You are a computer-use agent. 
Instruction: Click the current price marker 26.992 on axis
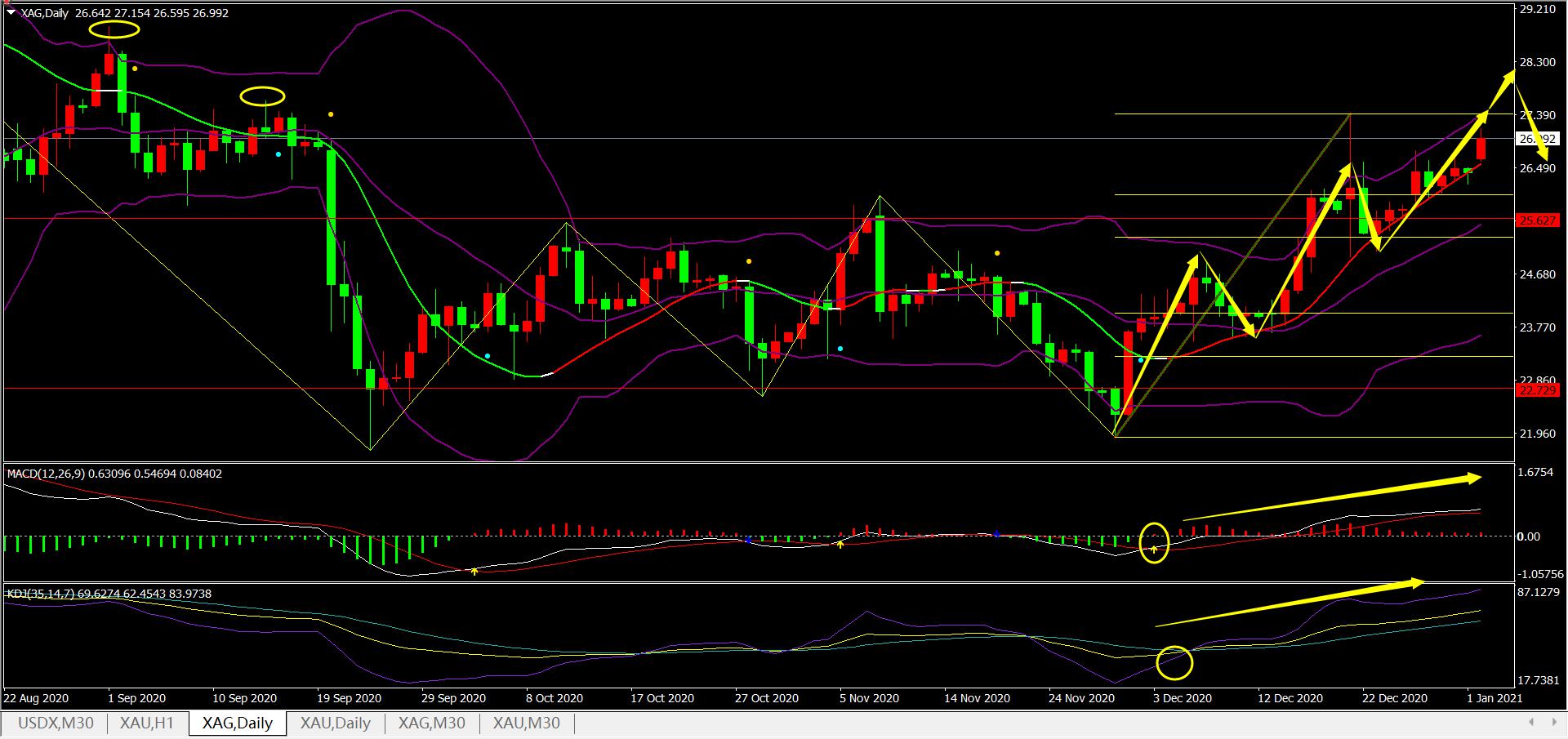click(1536, 140)
